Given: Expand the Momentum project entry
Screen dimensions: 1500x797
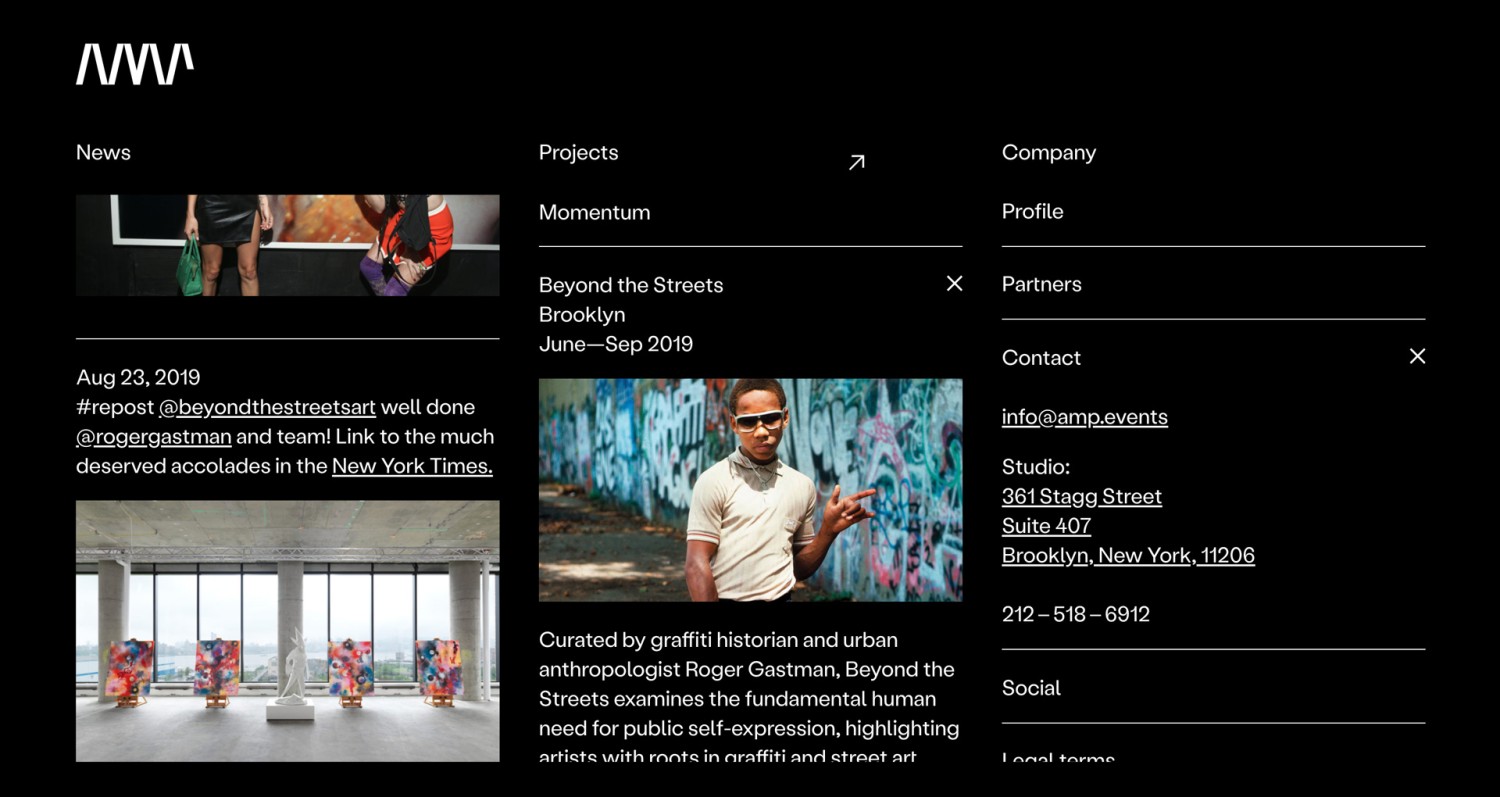Looking at the screenshot, I should [x=595, y=212].
